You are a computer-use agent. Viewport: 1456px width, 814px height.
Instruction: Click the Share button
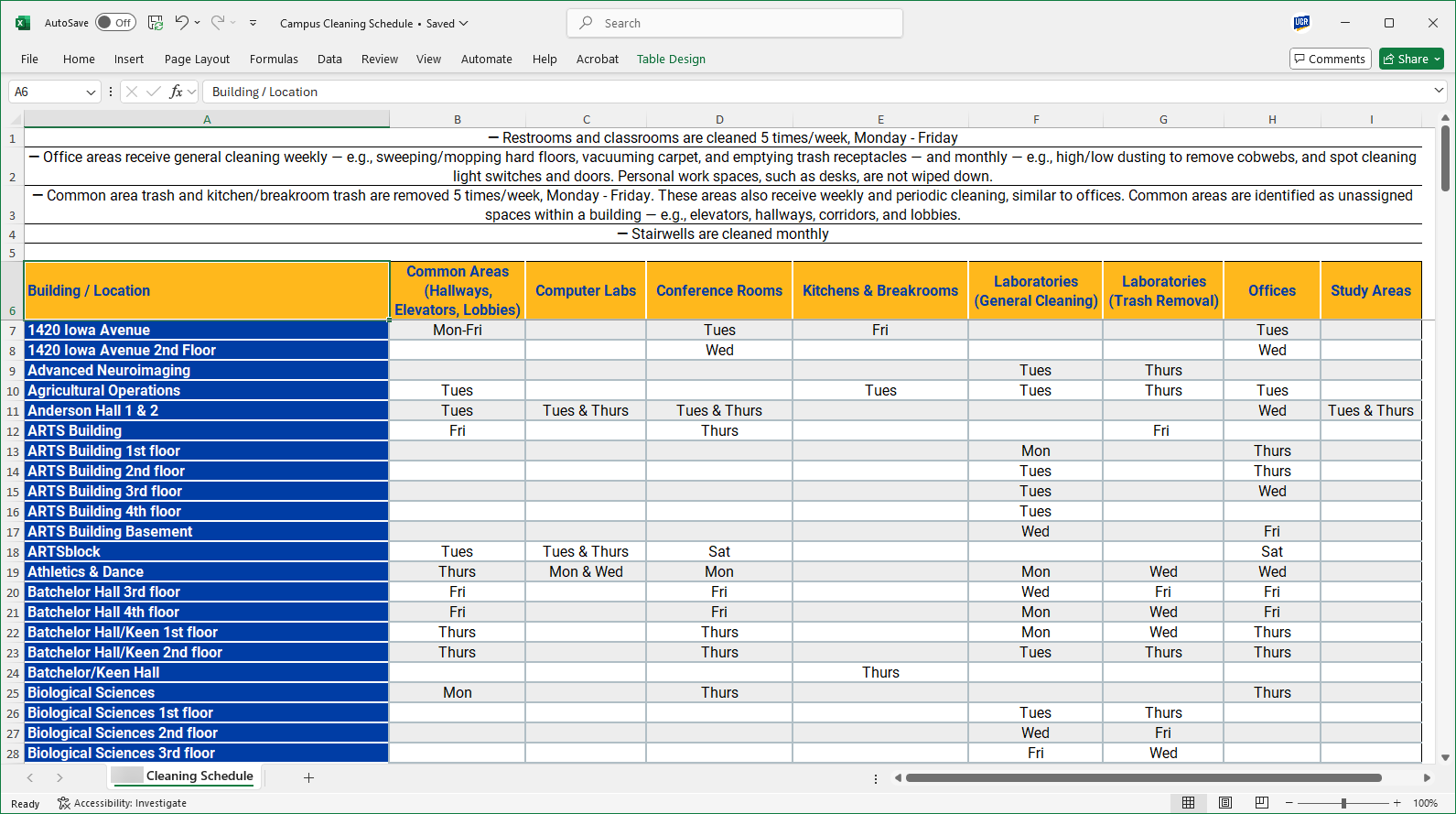tap(1407, 59)
